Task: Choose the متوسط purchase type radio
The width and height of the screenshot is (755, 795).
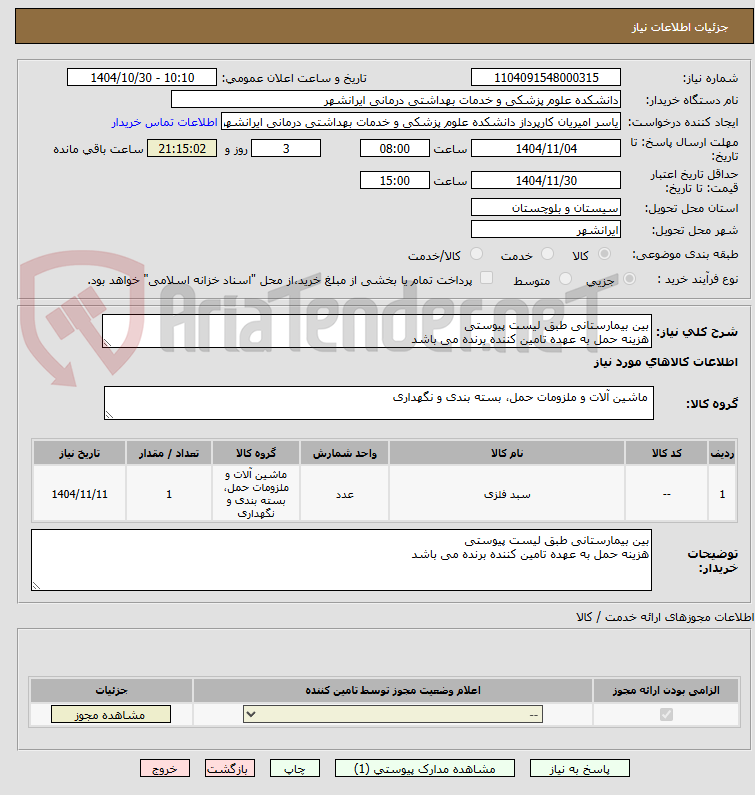Action: [565, 278]
